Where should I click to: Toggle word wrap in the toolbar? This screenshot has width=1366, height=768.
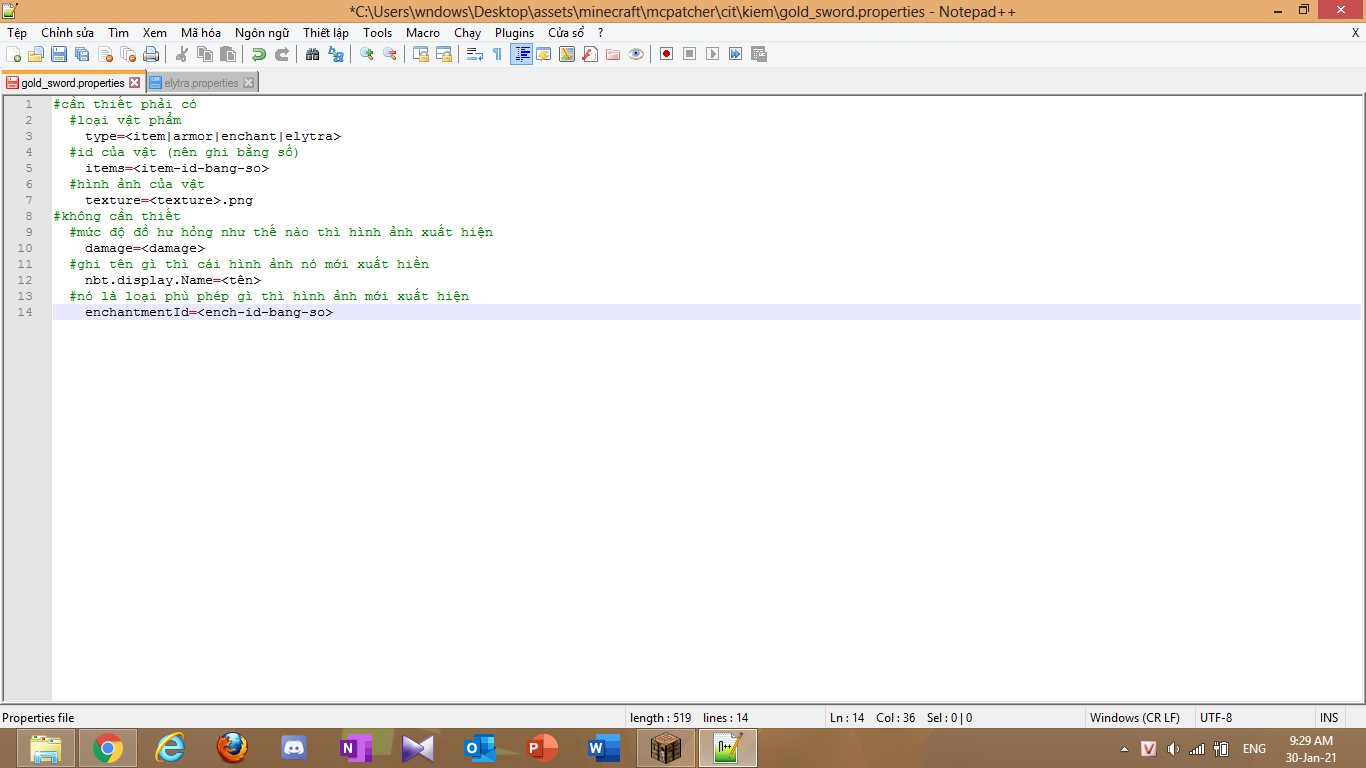(x=475, y=54)
